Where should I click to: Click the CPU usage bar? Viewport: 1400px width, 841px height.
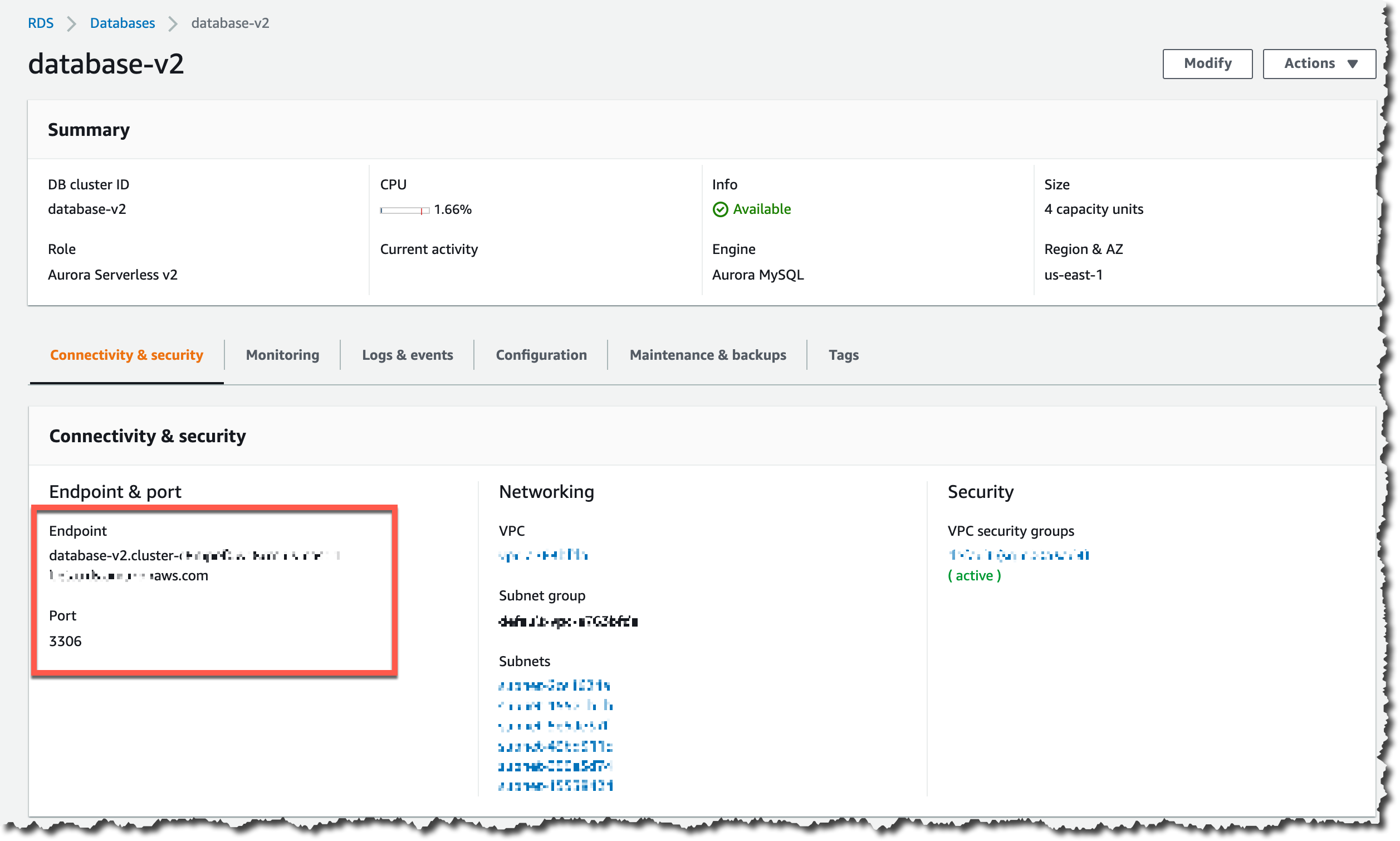pos(404,211)
